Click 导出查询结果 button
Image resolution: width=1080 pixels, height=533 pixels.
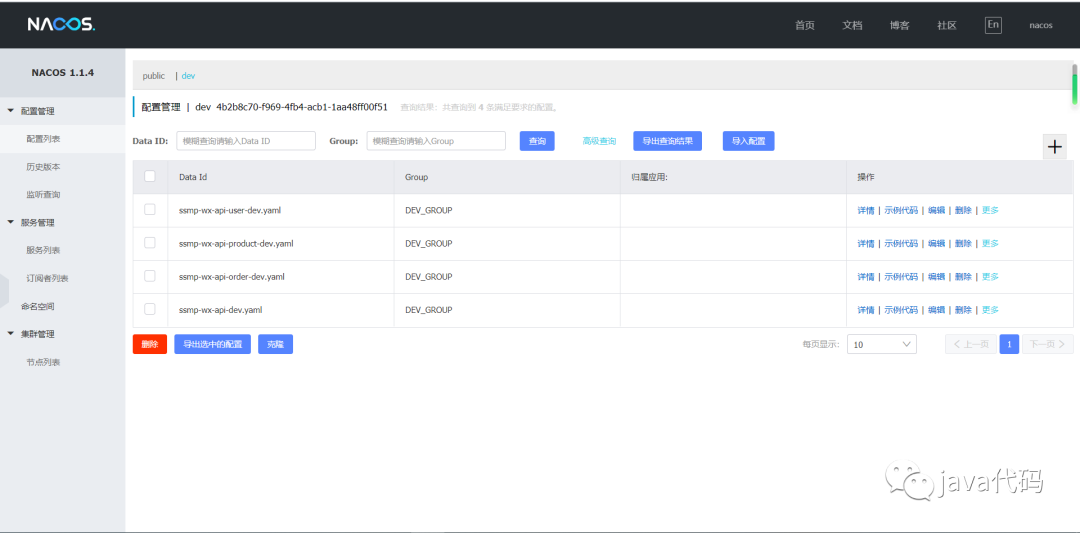tap(667, 141)
